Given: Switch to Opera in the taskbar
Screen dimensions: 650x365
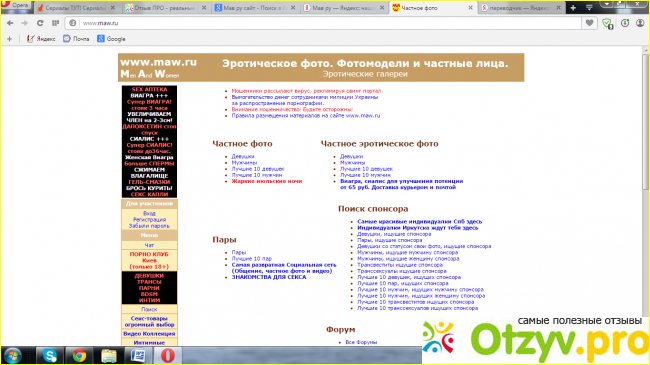Looking at the screenshot, I should tap(167, 356).
